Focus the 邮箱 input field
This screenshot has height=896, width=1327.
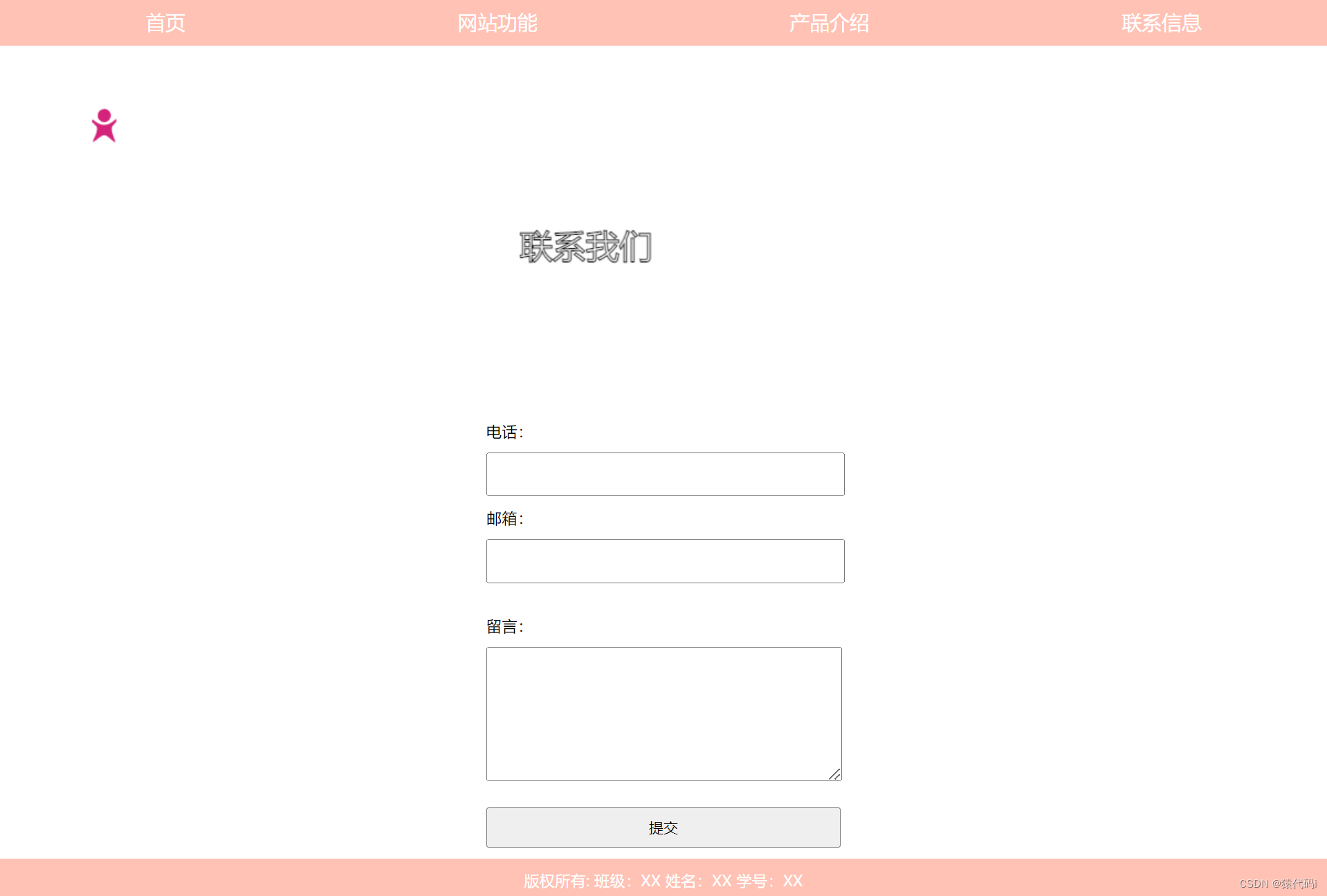click(666, 561)
